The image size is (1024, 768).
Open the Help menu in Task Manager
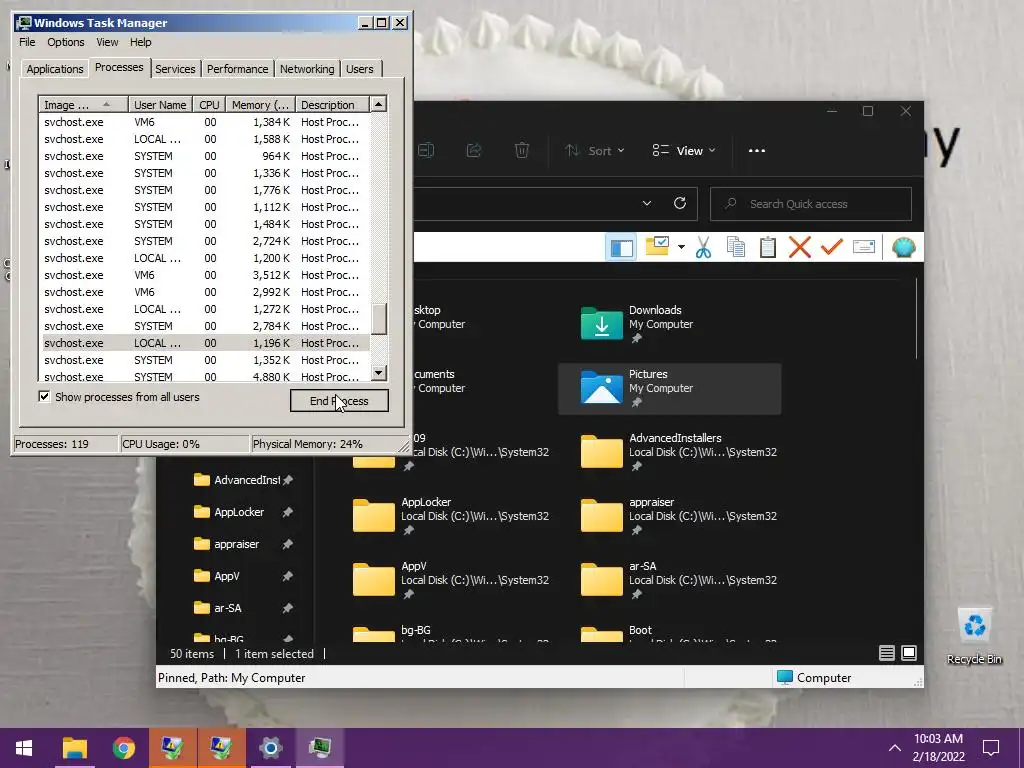tap(140, 42)
